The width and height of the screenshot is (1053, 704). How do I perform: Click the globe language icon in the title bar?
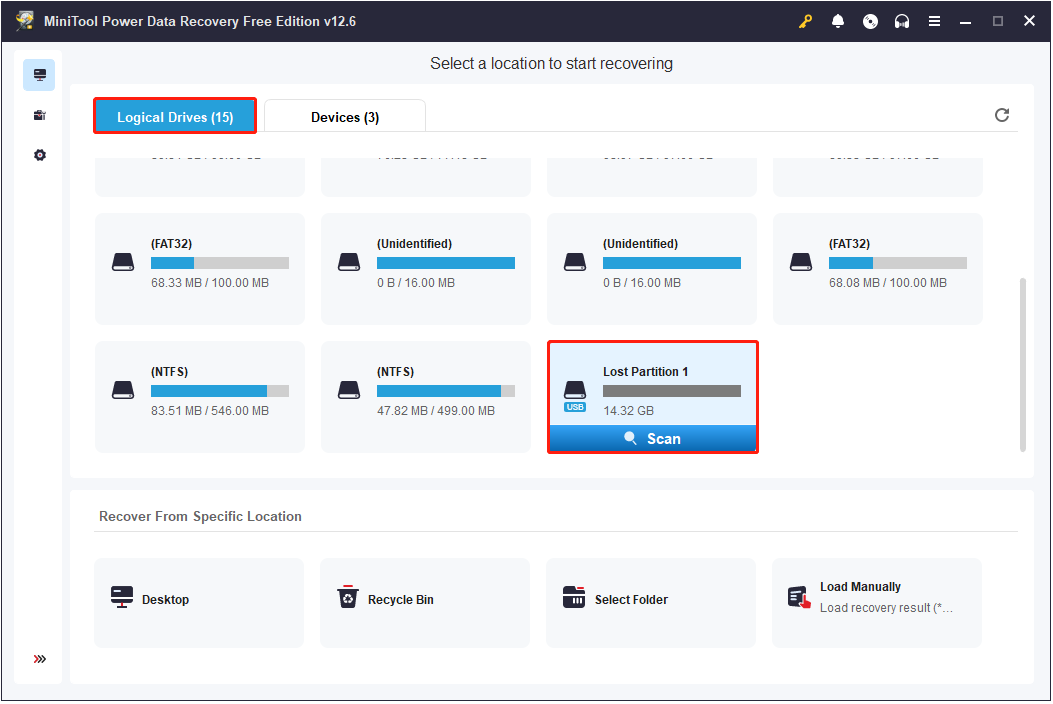click(x=870, y=20)
